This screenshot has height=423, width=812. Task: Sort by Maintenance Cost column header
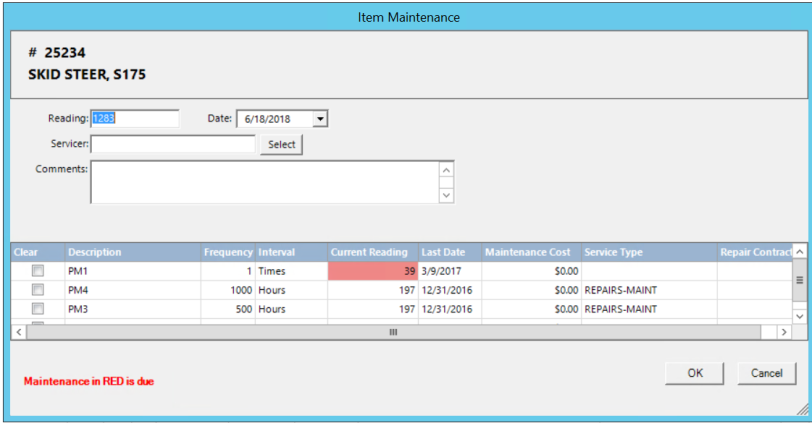click(532, 252)
